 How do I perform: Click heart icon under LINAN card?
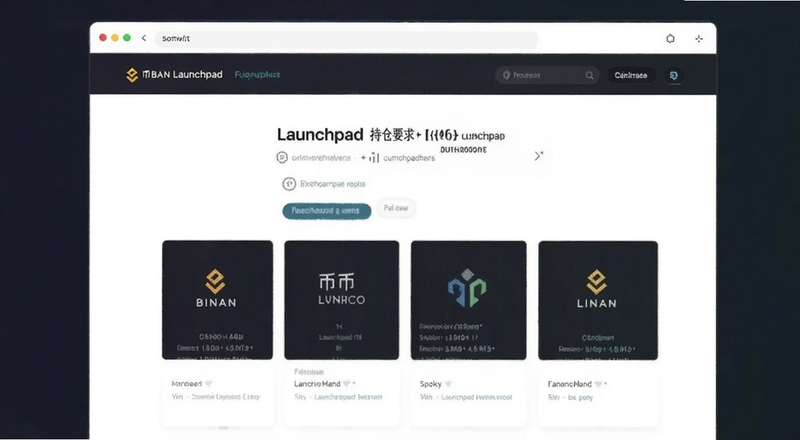point(598,384)
